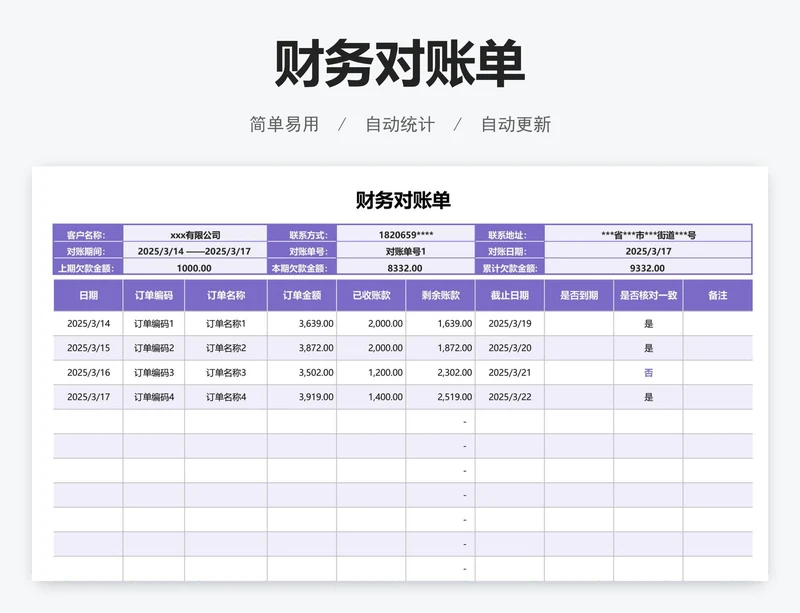Select the 联系地址 label cell

point(510,235)
